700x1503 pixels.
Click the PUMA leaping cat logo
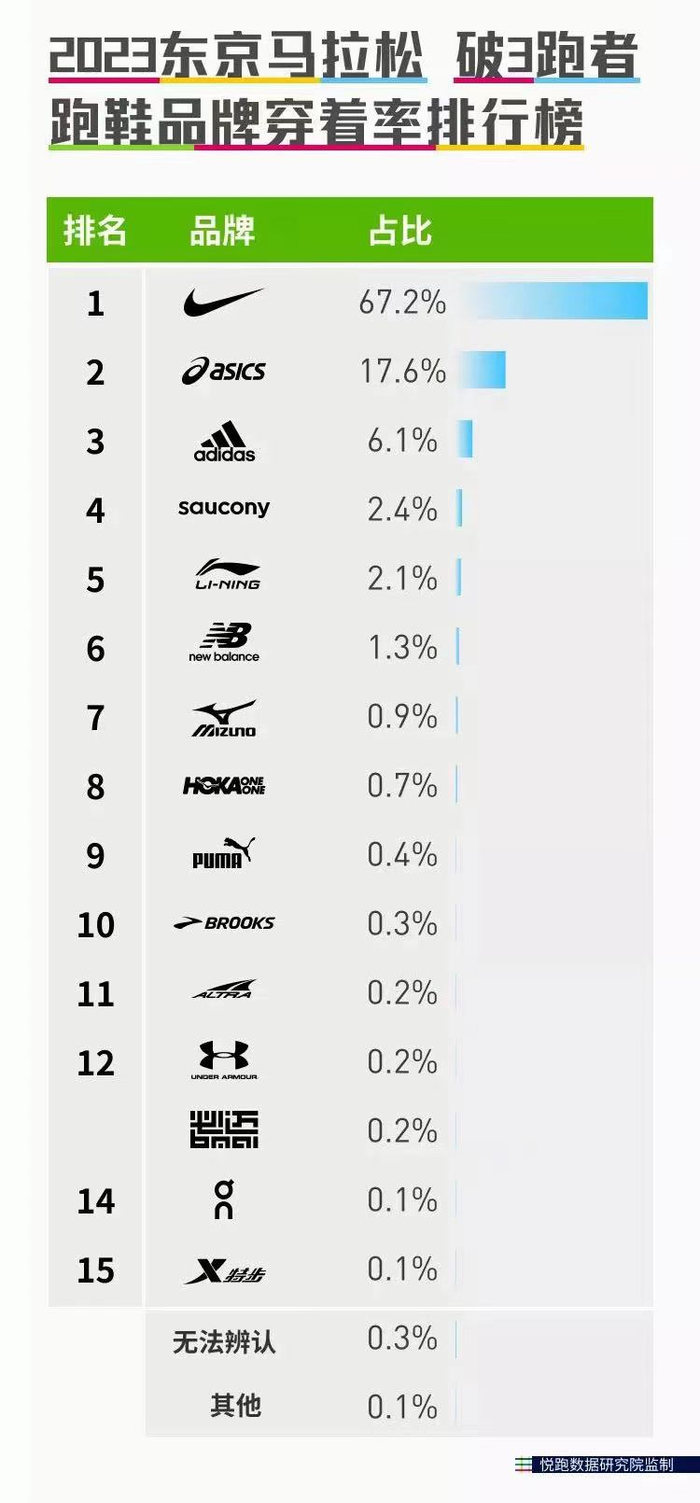click(x=224, y=854)
